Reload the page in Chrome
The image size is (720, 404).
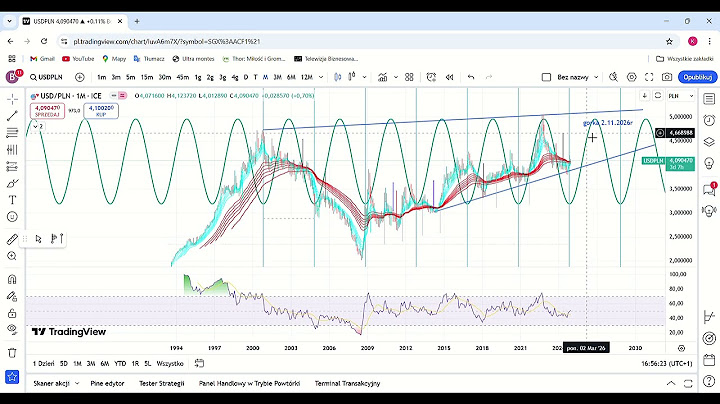pyautogui.click(x=44, y=41)
